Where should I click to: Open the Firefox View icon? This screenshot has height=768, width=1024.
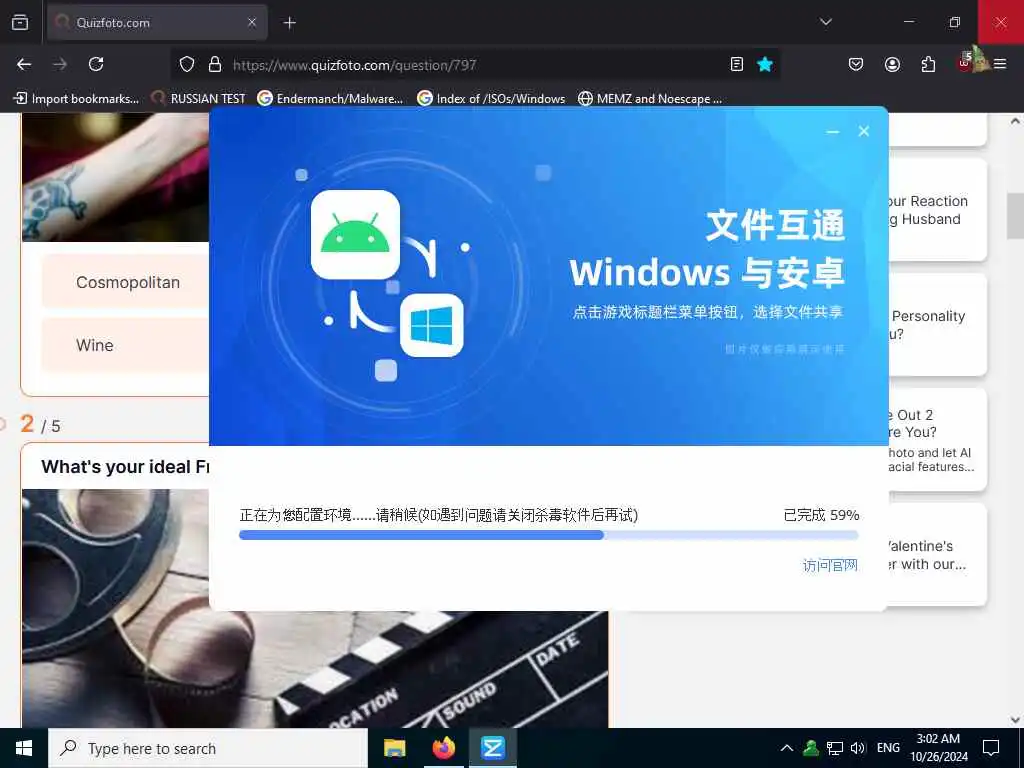point(20,23)
